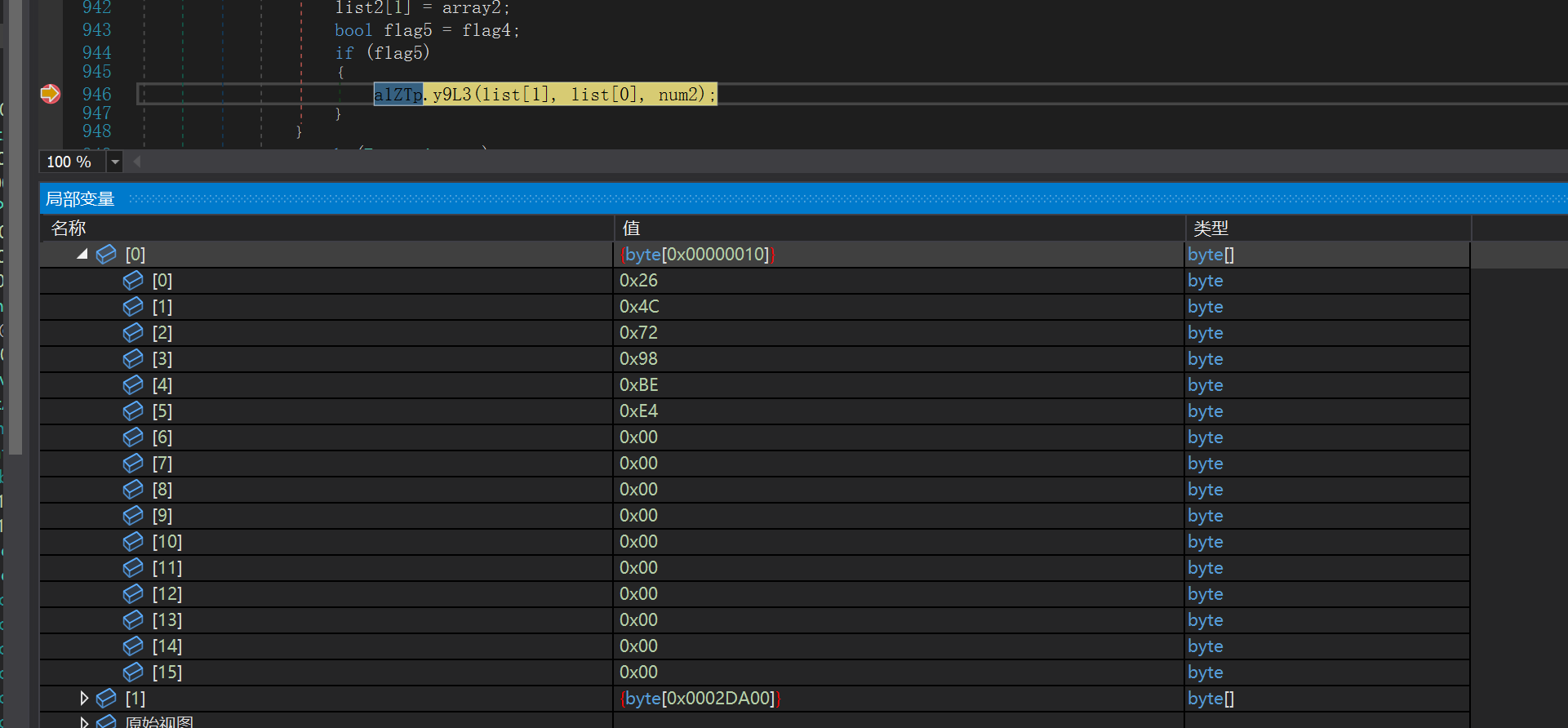This screenshot has height=728, width=1568.
Task: Select the 局部变量 panel title
Action: (x=80, y=198)
